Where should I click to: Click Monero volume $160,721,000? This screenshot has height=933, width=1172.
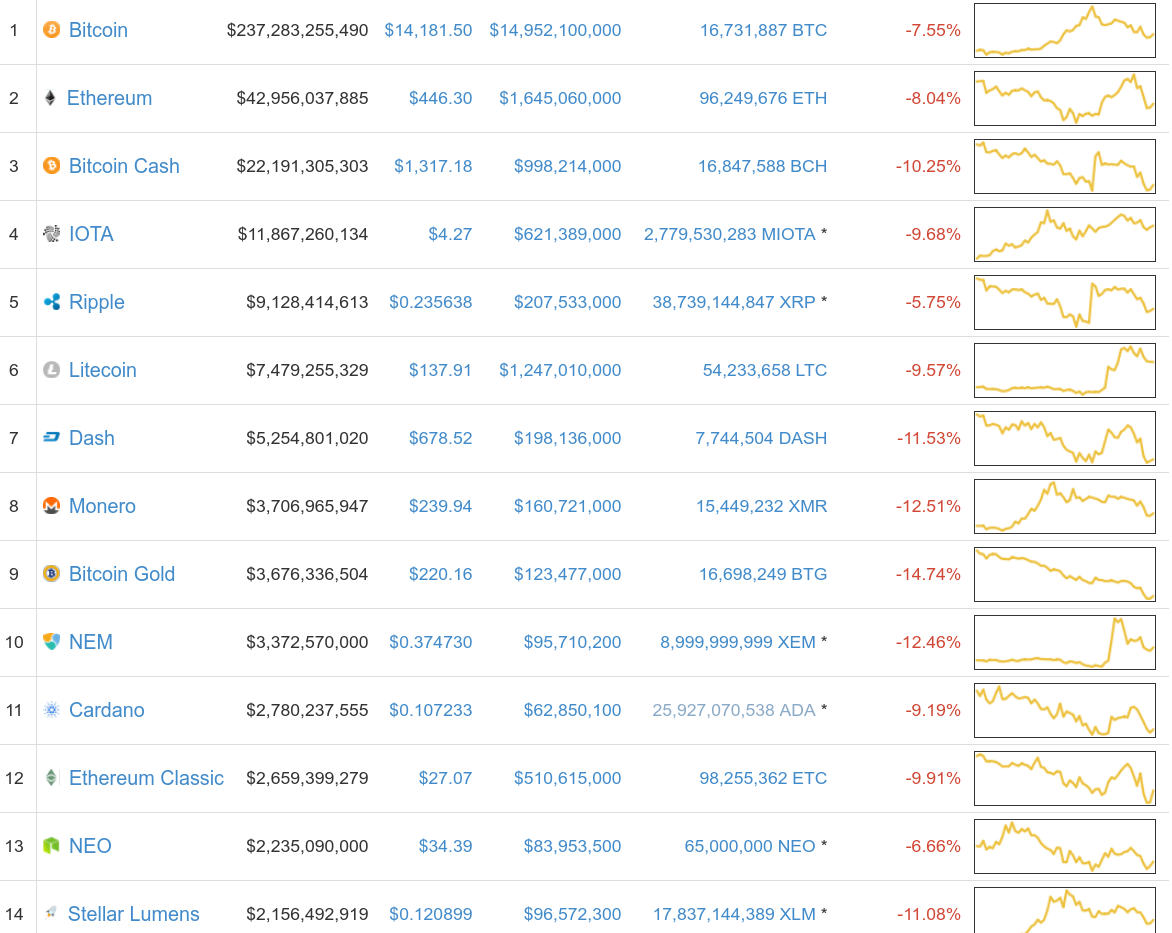point(567,507)
